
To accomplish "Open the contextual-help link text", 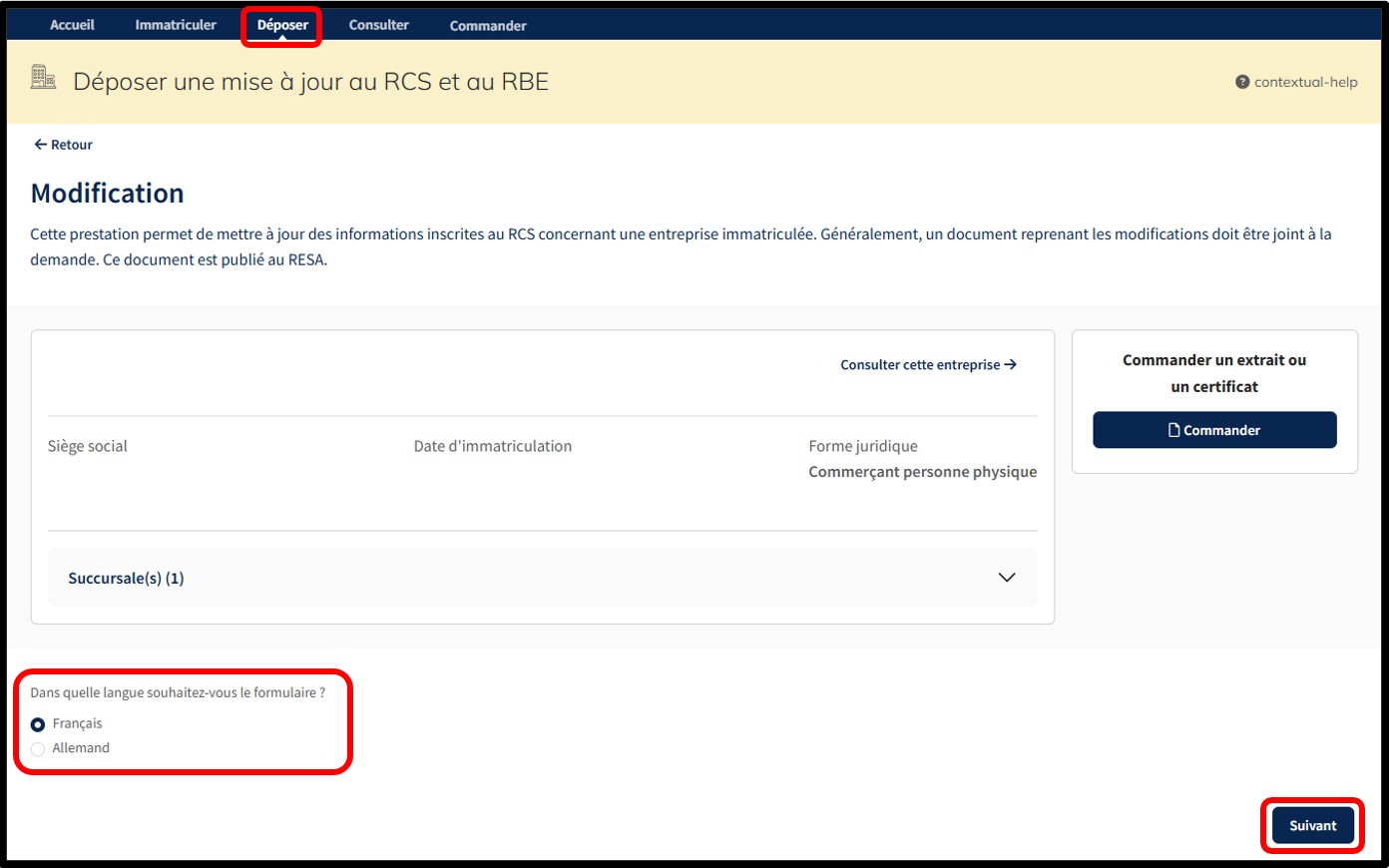I will pyautogui.click(x=1305, y=83).
